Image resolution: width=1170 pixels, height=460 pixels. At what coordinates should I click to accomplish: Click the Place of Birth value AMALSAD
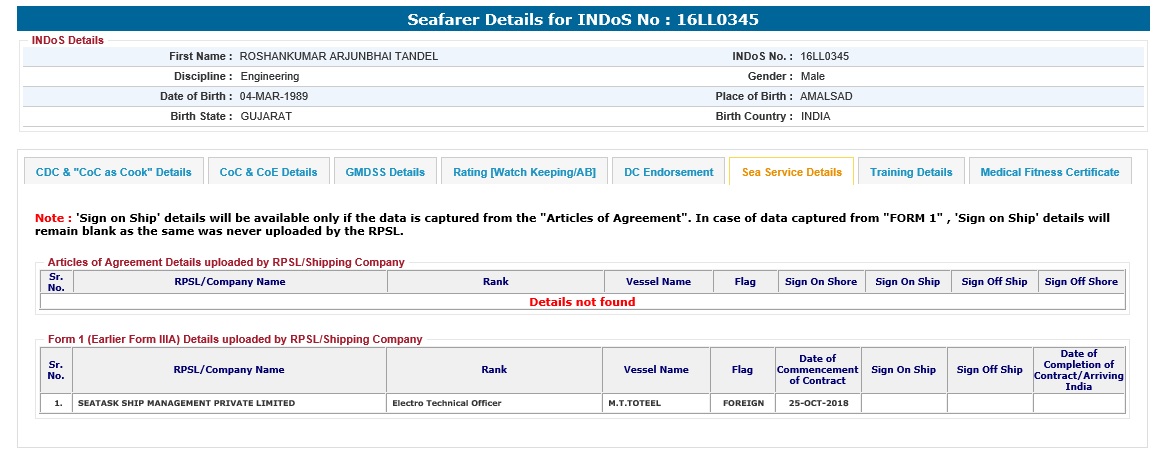tap(826, 96)
